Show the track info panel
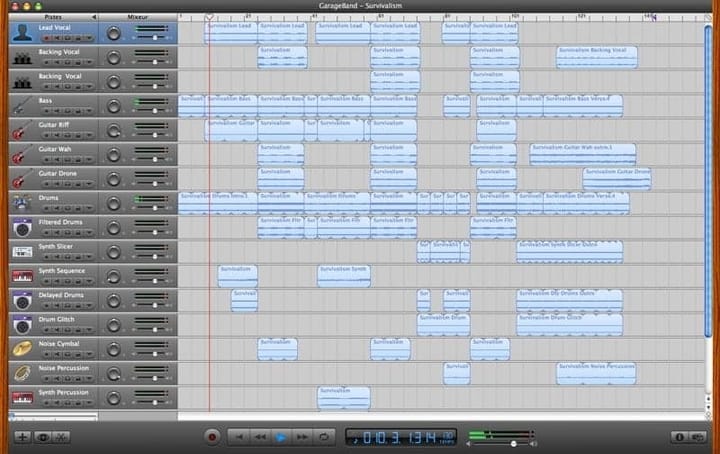 pyautogui.click(x=679, y=437)
